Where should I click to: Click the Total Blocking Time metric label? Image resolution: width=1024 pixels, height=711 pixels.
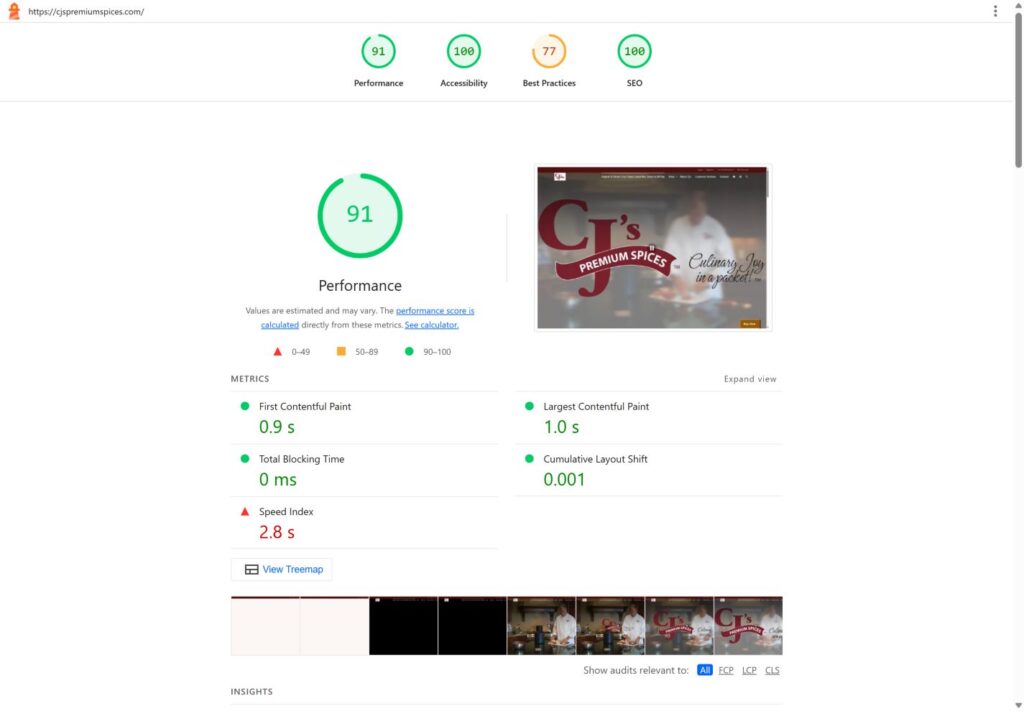coord(302,459)
